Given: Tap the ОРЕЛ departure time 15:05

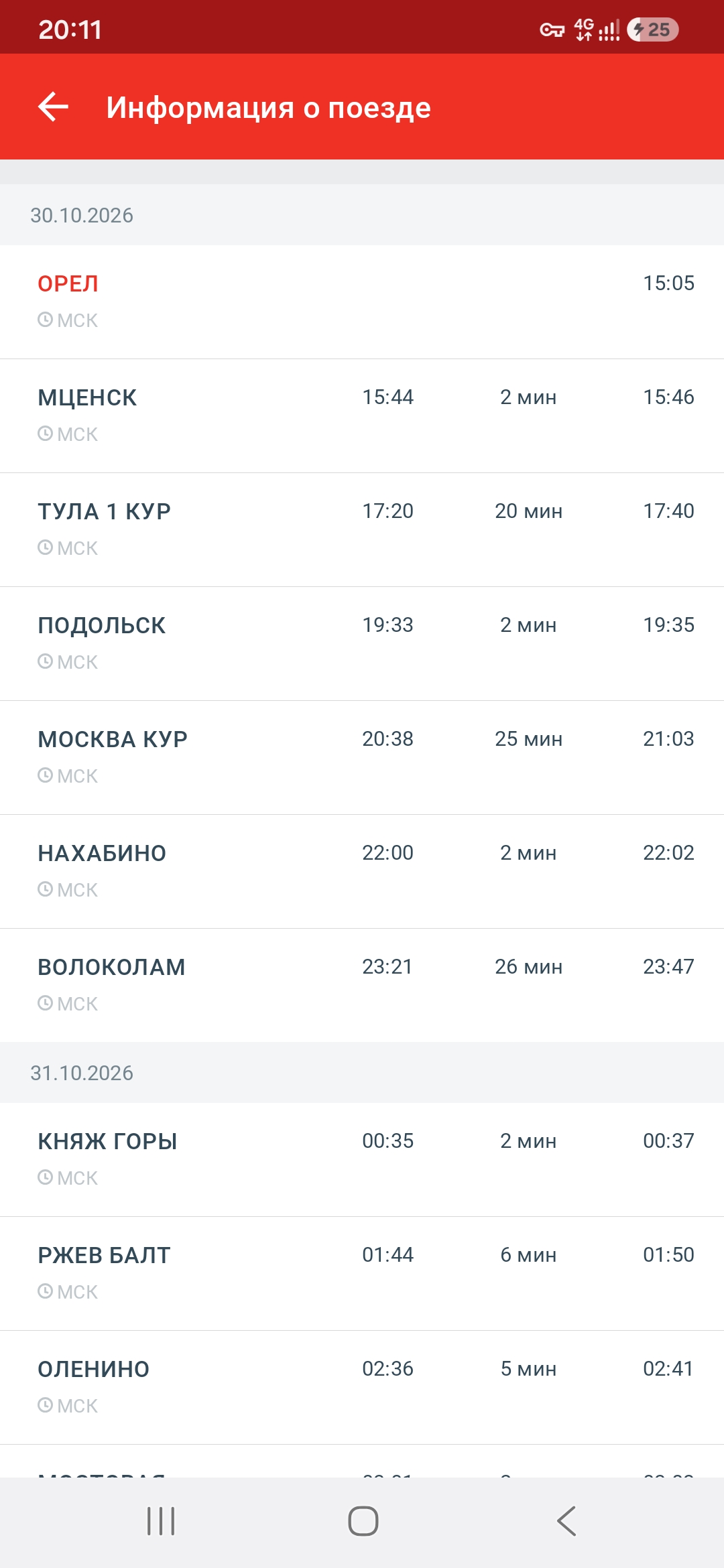Looking at the screenshot, I should [x=668, y=283].
